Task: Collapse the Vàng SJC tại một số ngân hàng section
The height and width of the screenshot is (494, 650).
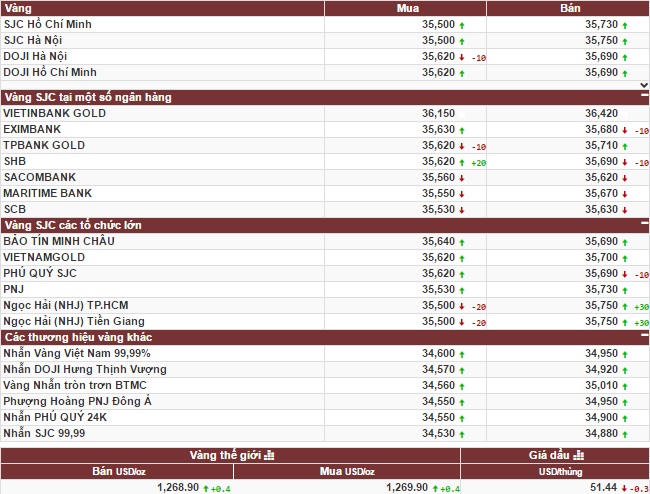Action: point(643,97)
